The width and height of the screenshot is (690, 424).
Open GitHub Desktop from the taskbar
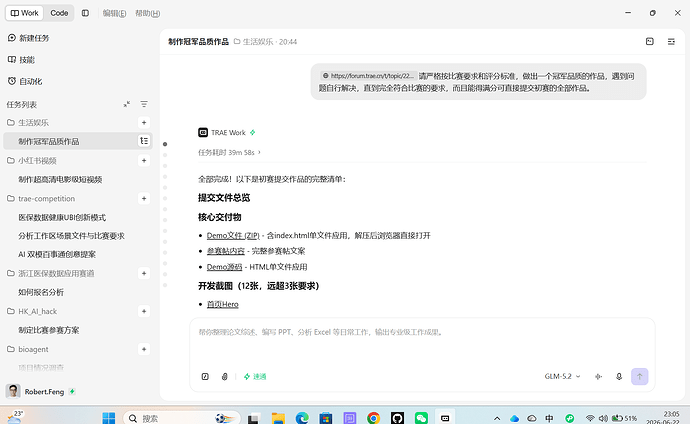397,418
